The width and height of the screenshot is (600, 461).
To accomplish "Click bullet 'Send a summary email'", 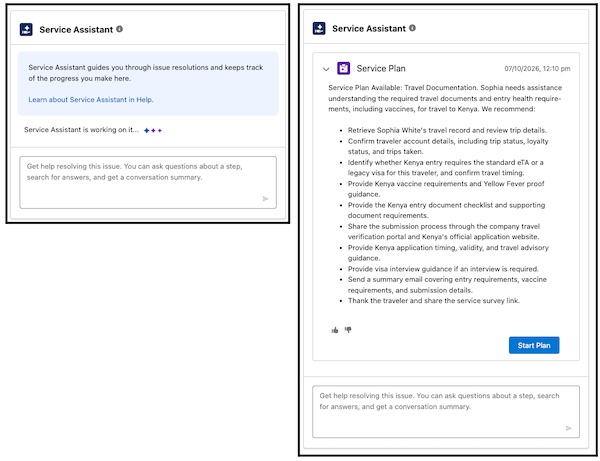I will [447, 285].
